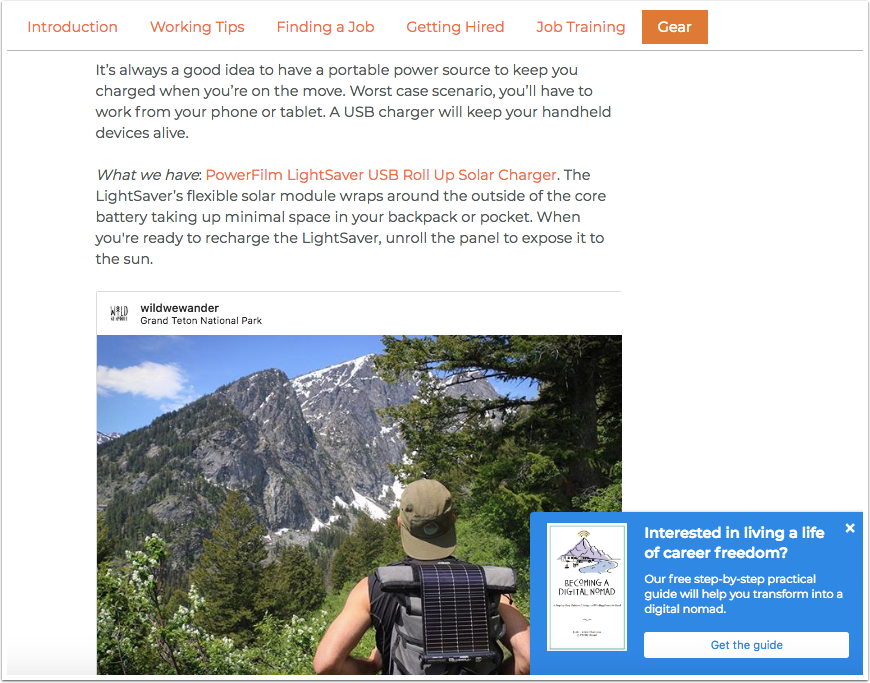Image resolution: width=870 pixels, height=683 pixels.
Task: Click the Get the guide button
Action: pos(746,645)
